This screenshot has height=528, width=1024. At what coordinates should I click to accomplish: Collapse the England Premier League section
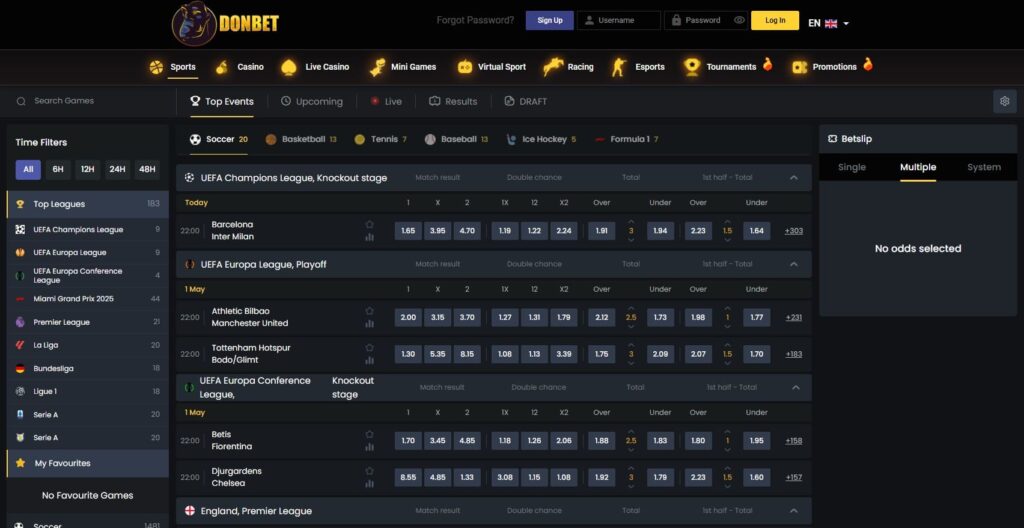pyautogui.click(x=793, y=511)
